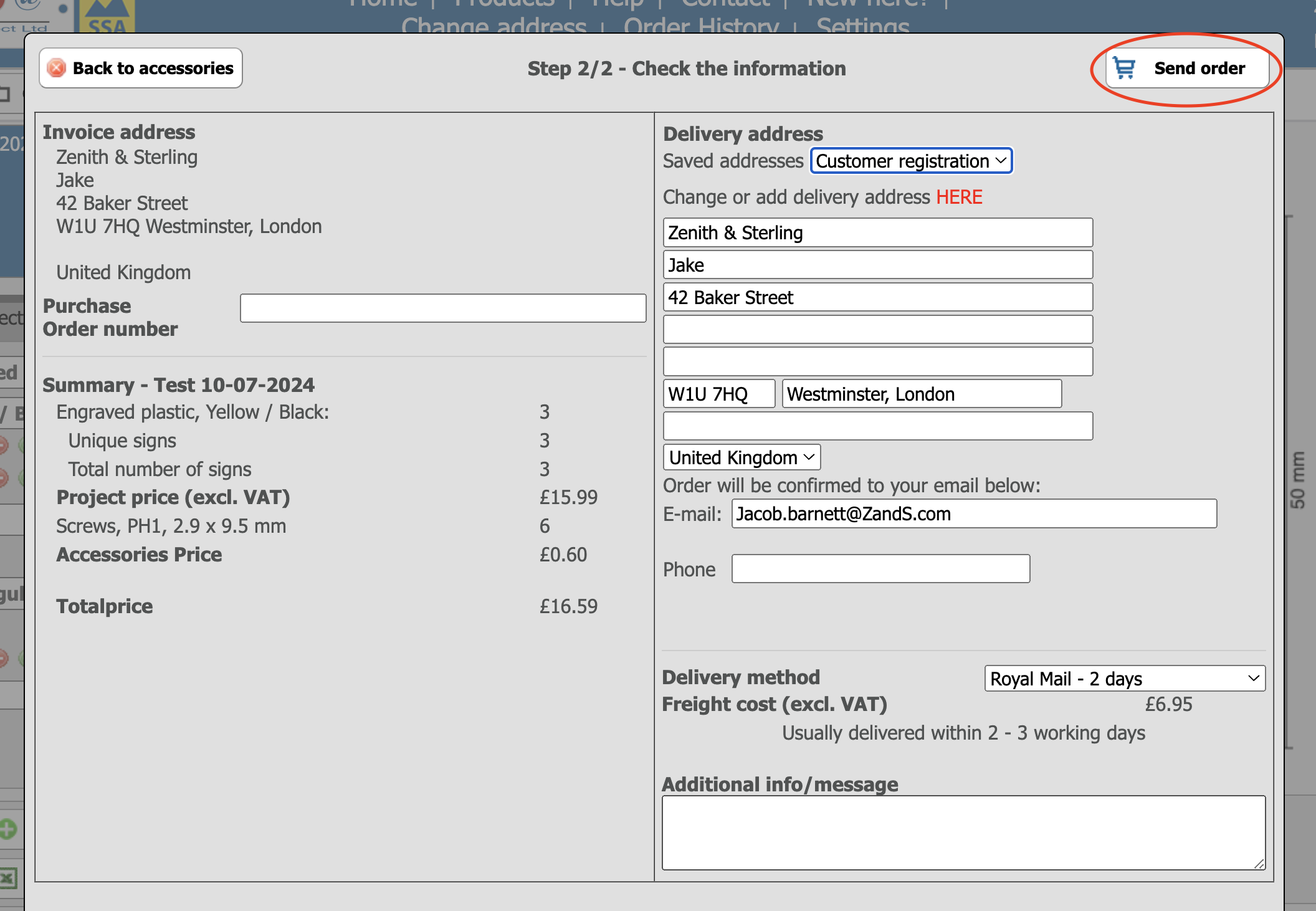
Task: Click the red HERE delivery address link
Action: tap(959, 197)
